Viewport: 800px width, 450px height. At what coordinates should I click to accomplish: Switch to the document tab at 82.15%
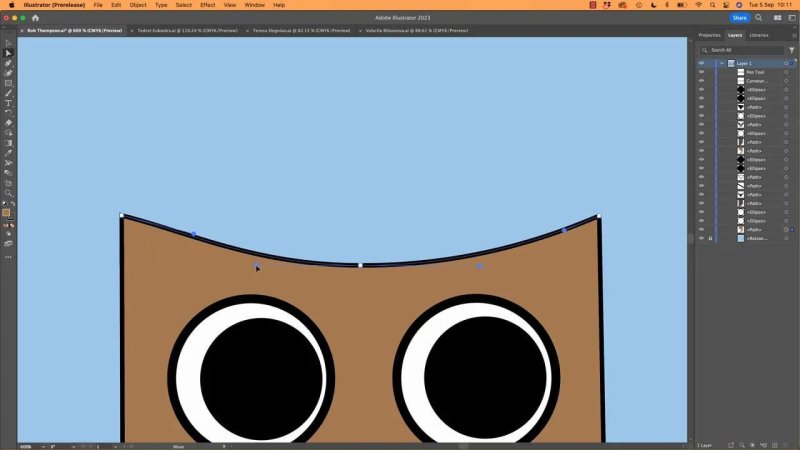(x=301, y=31)
